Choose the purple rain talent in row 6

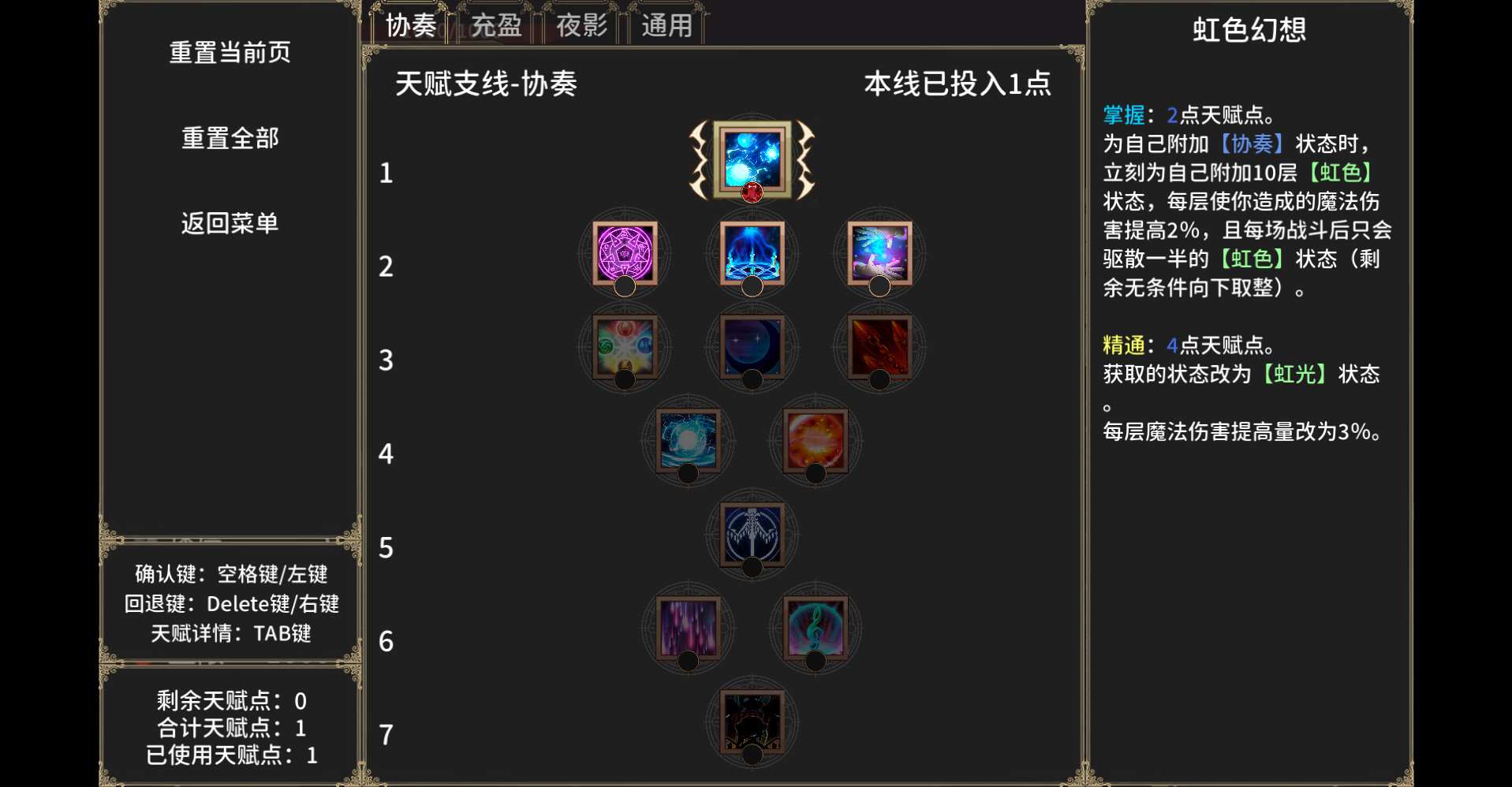pos(688,628)
